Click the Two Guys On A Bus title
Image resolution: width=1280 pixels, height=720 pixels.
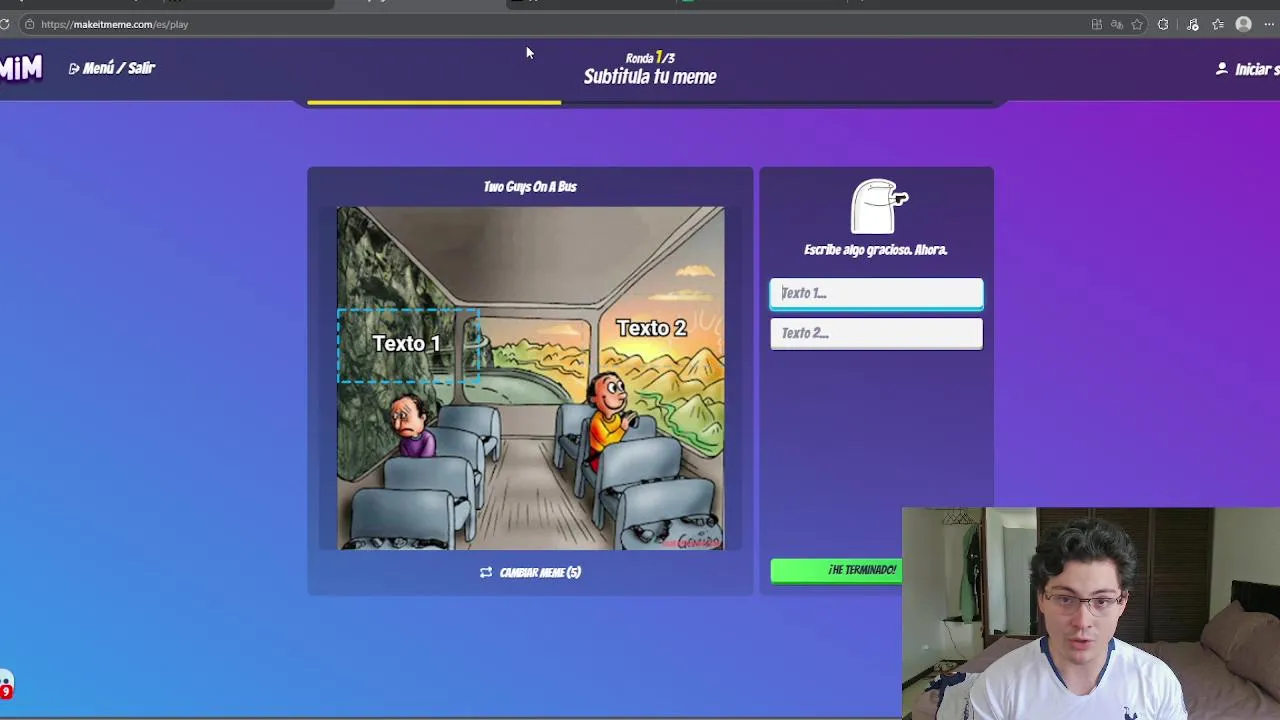530,187
